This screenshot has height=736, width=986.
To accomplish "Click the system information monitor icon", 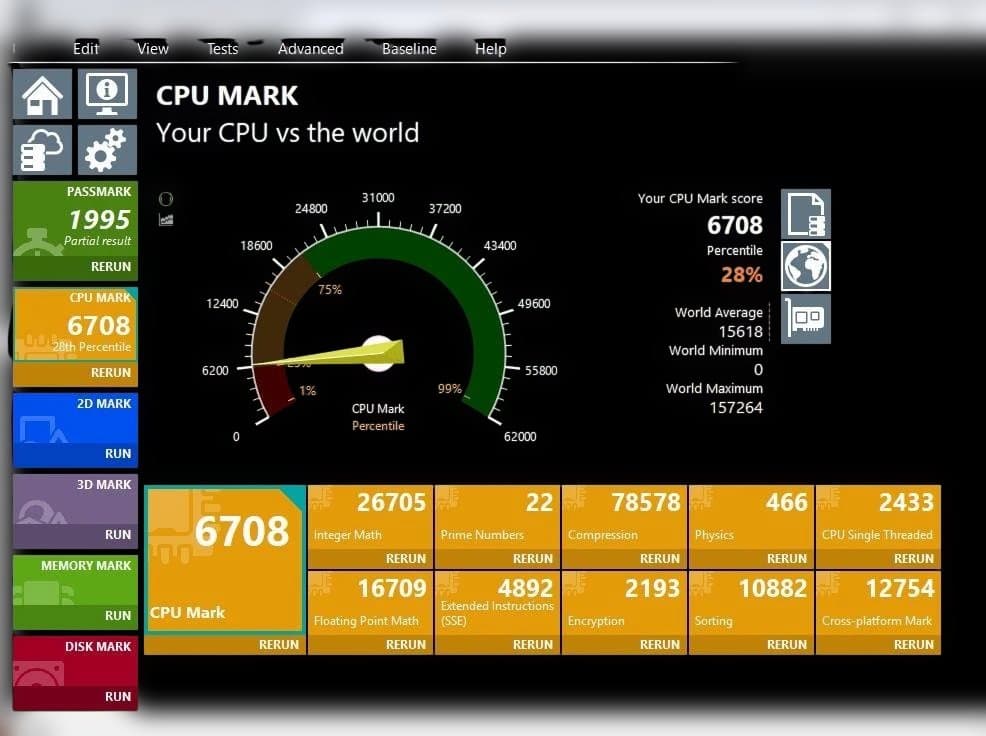I will tap(107, 93).
